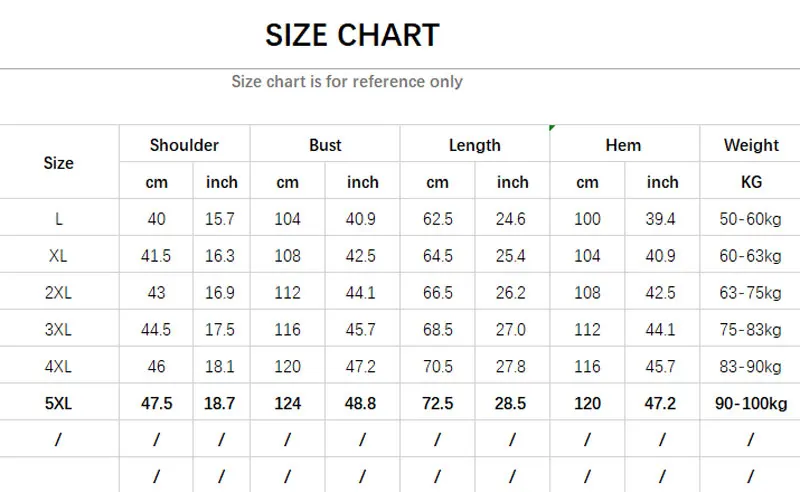The height and width of the screenshot is (492, 800).
Task: Select the KG unit subheader
Action: (x=751, y=182)
